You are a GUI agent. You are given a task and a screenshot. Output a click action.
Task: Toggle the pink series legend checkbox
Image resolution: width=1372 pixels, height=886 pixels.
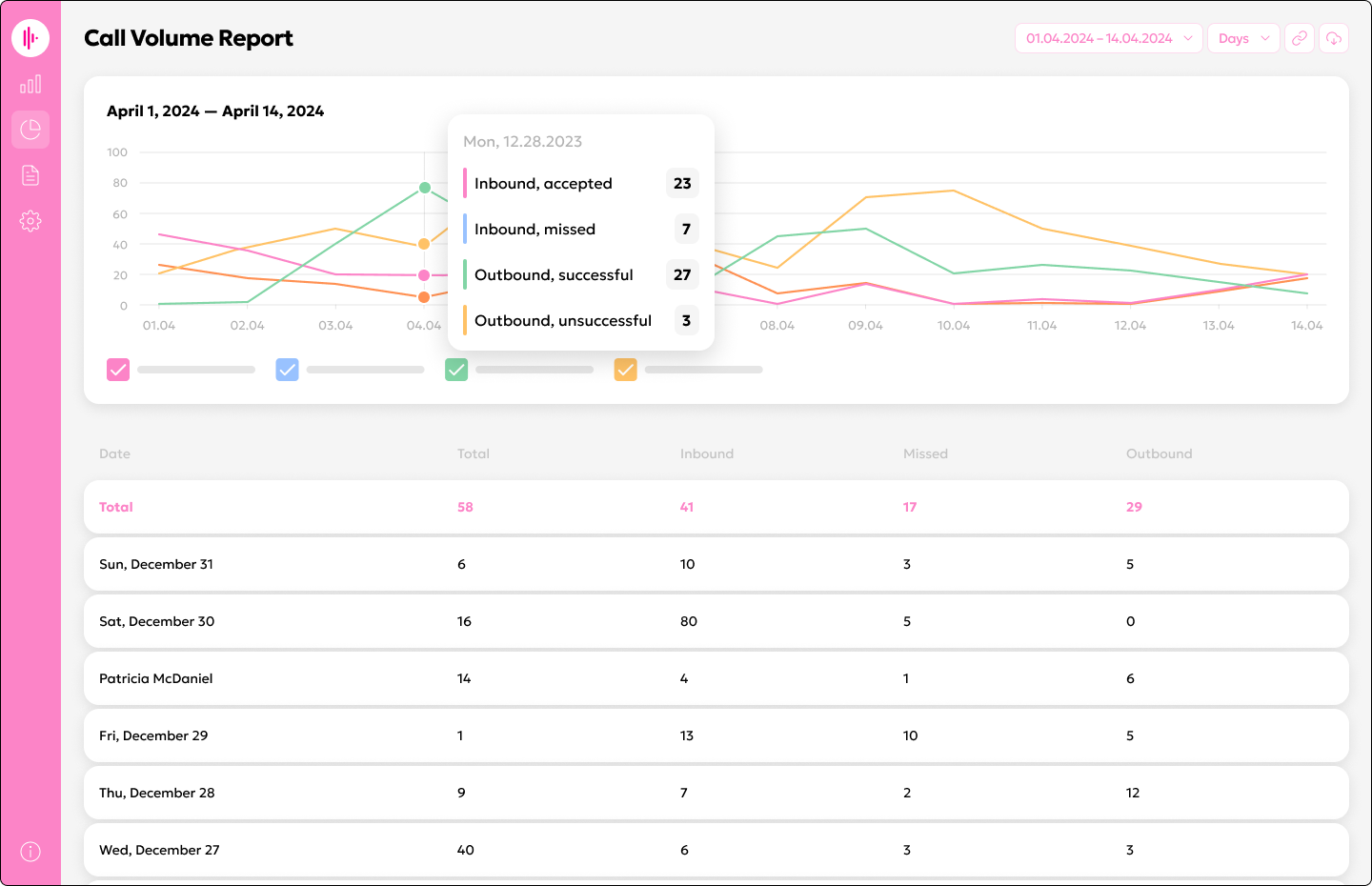click(x=118, y=370)
